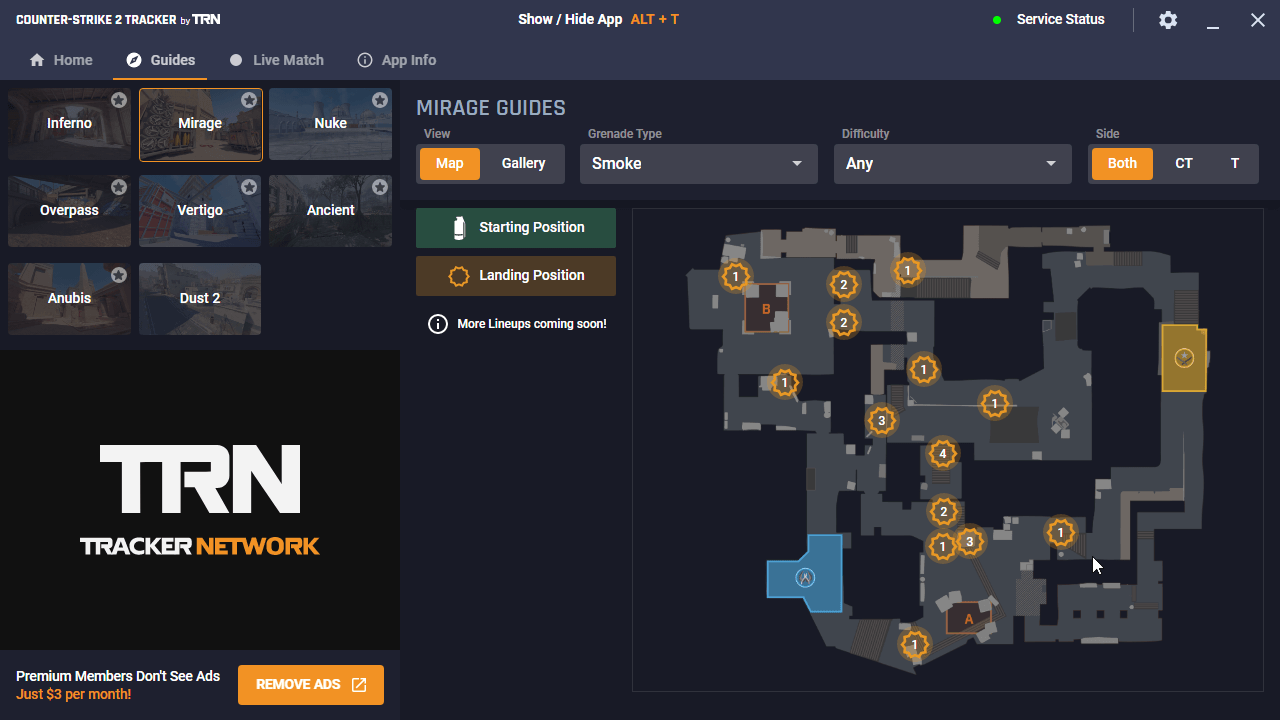Viewport: 1280px width, 720px height.
Task: Select the 3 marker upper-left of marker 4
Action: coord(881,421)
